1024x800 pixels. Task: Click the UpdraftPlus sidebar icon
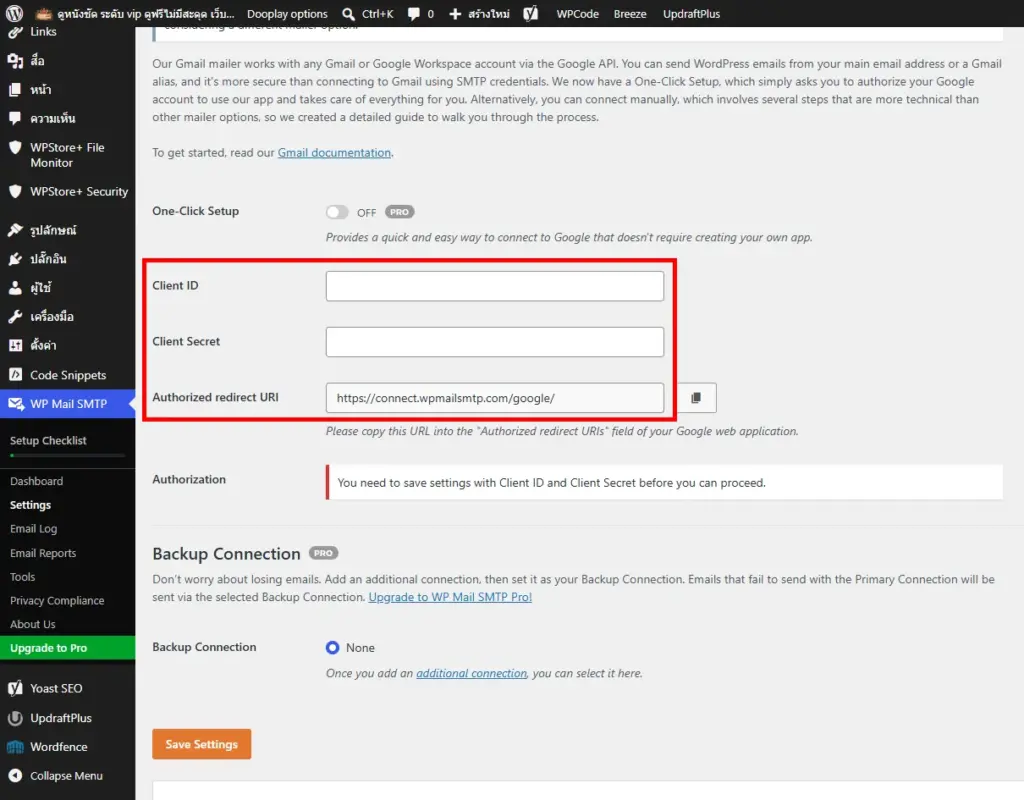(x=15, y=718)
